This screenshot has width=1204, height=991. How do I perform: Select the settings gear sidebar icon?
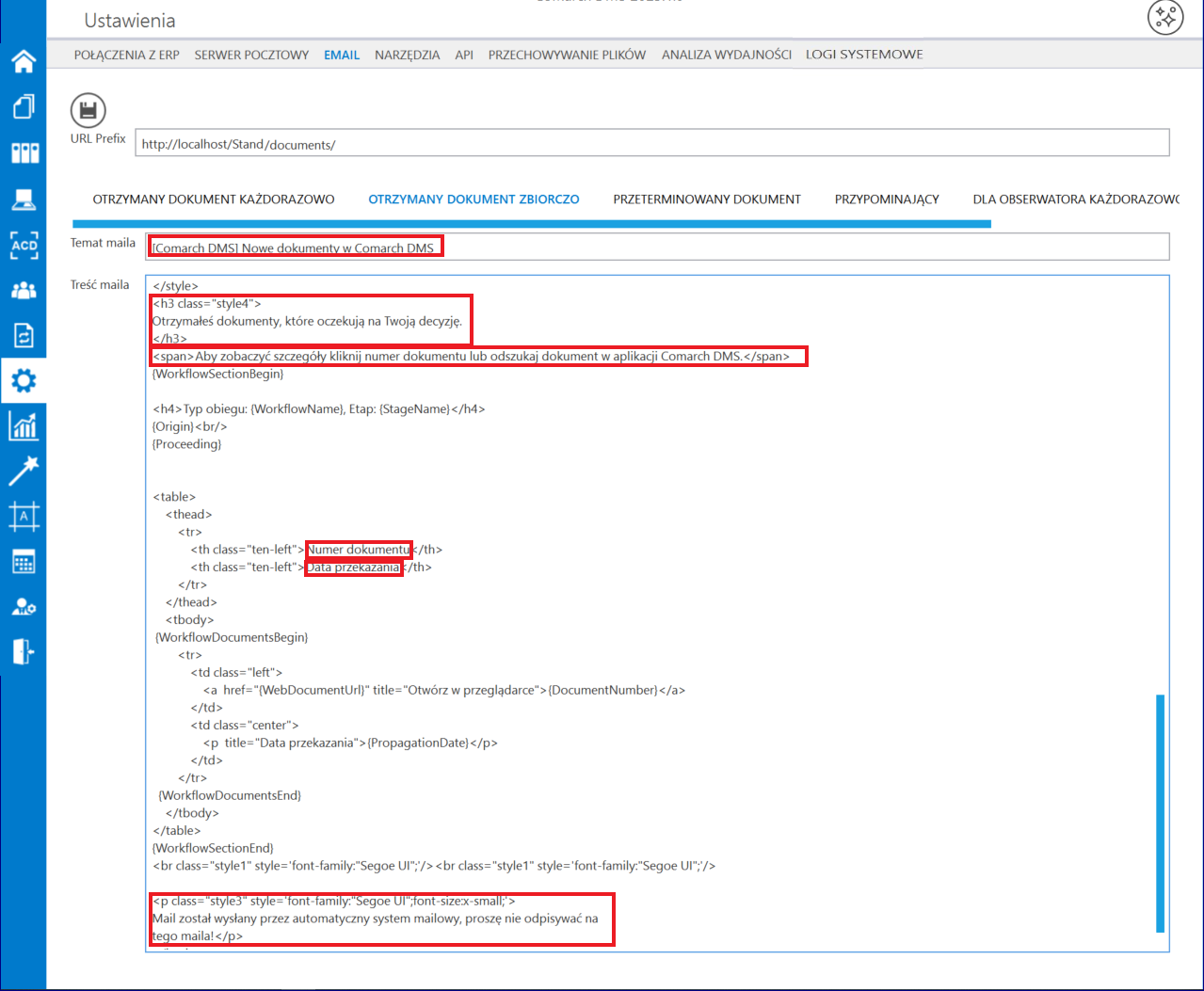coord(24,380)
